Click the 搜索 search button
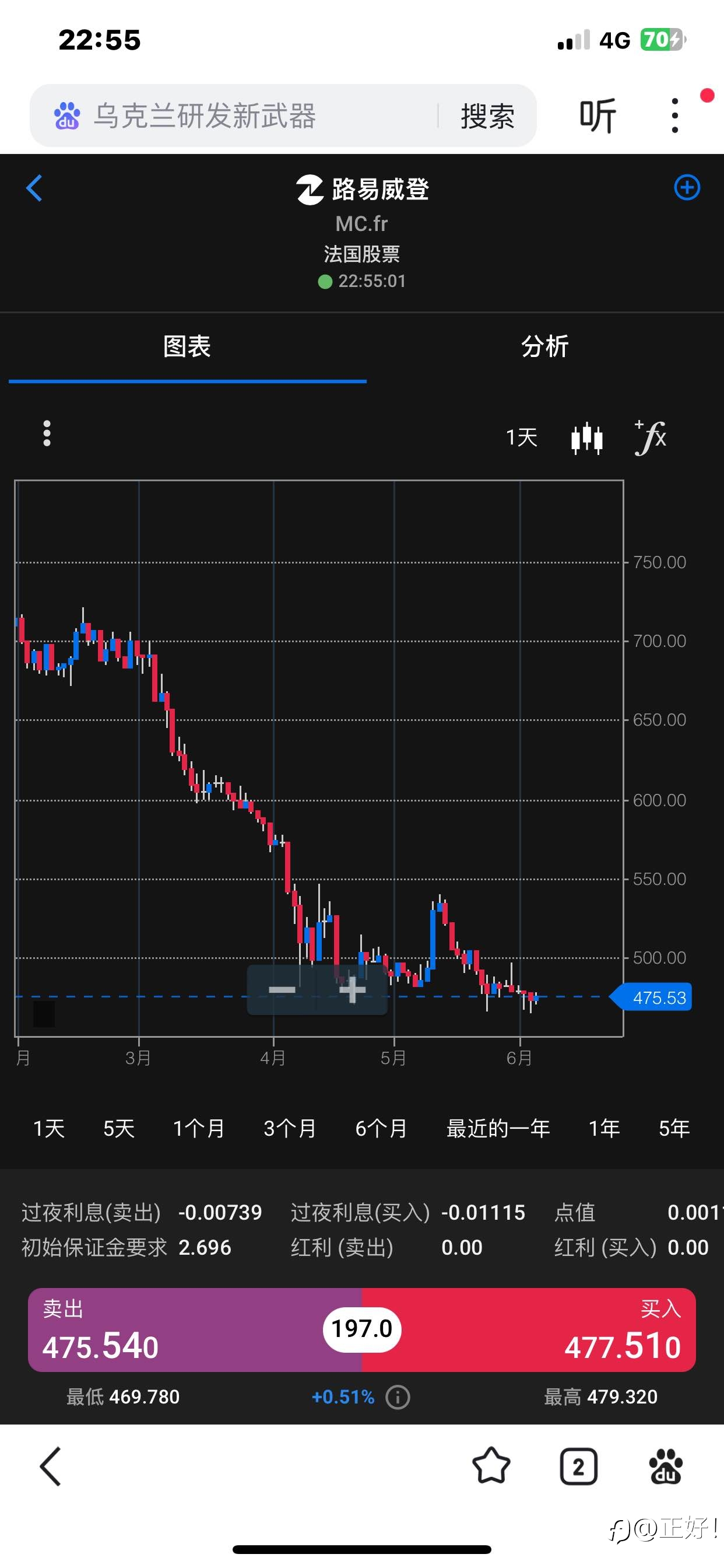 pos(487,116)
